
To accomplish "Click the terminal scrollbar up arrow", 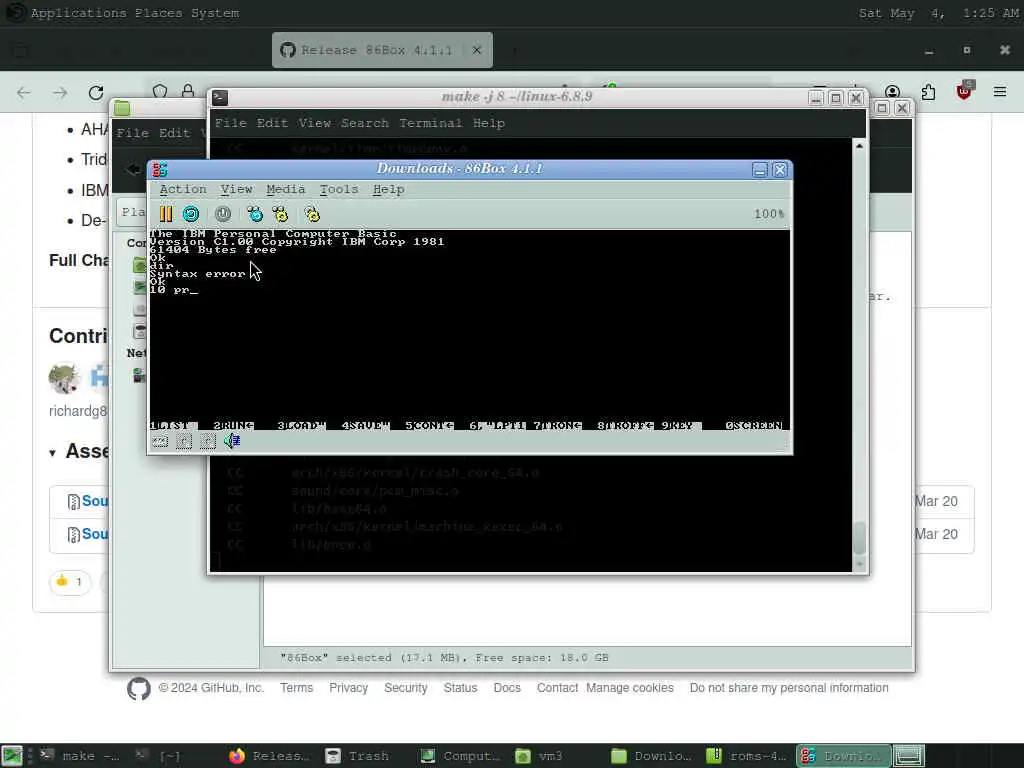I will pyautogui.click(x=859, y=146).
